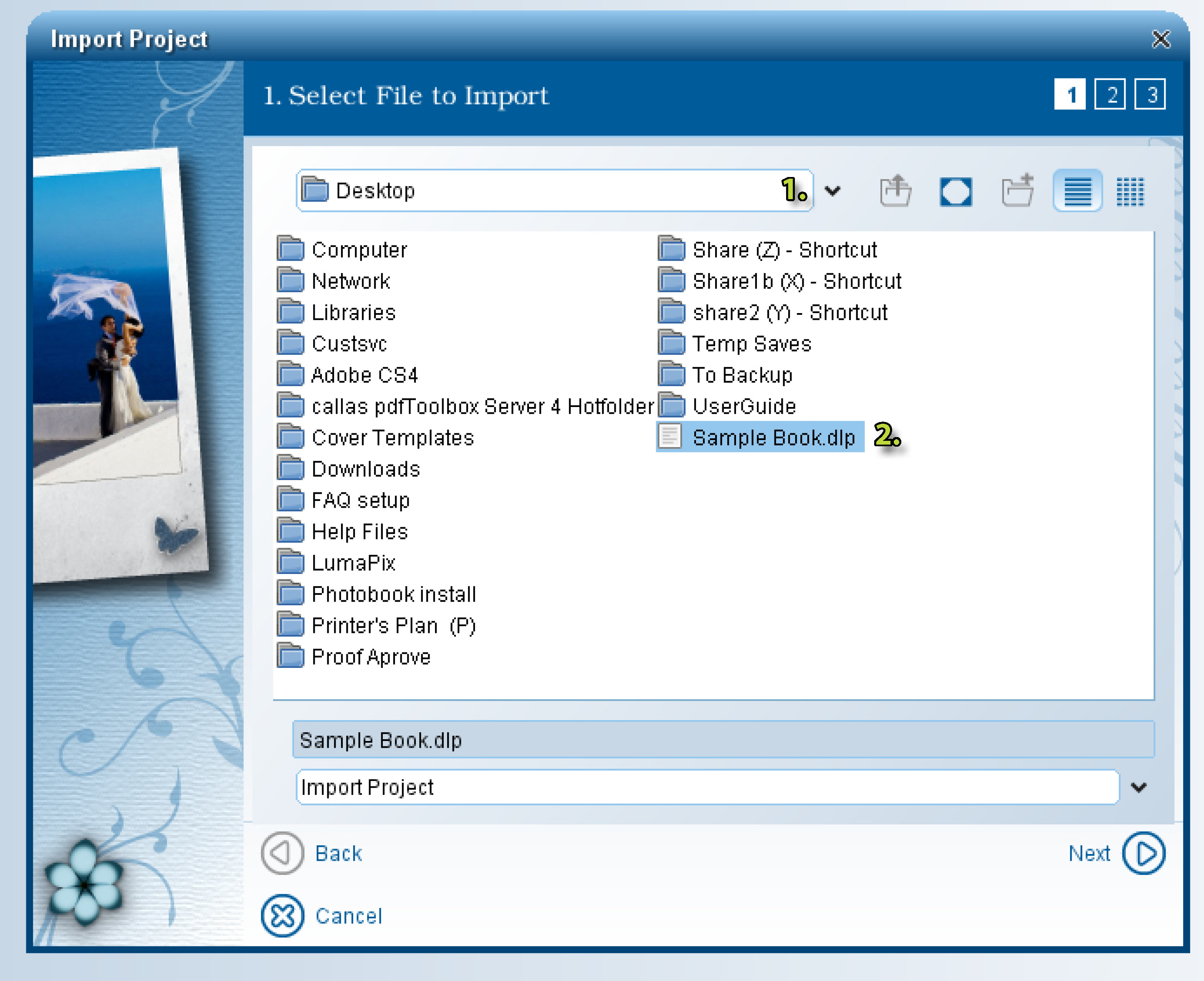Go to wizard step 1 indicator

1070,94
